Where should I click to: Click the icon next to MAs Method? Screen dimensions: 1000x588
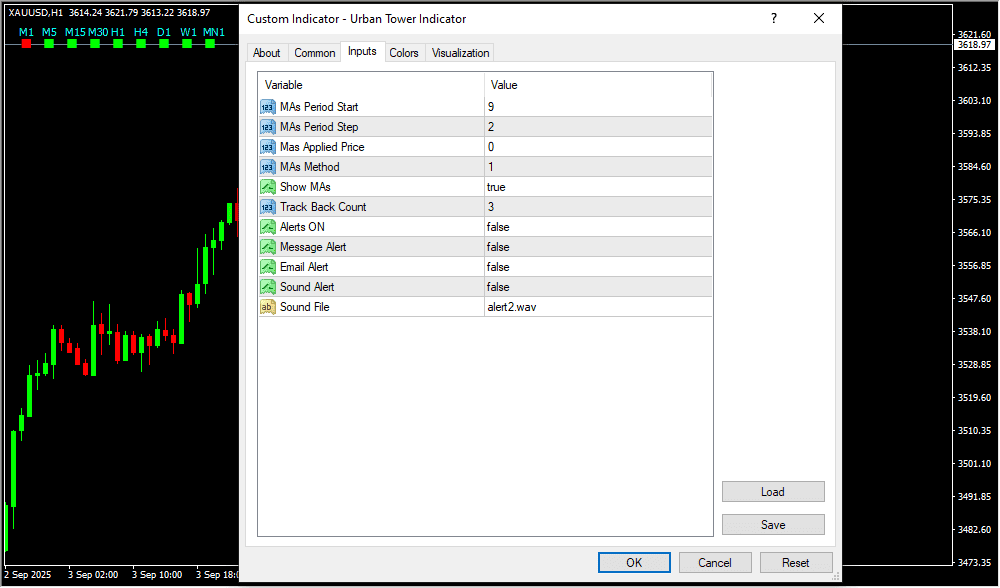click(x=268, y=167)
